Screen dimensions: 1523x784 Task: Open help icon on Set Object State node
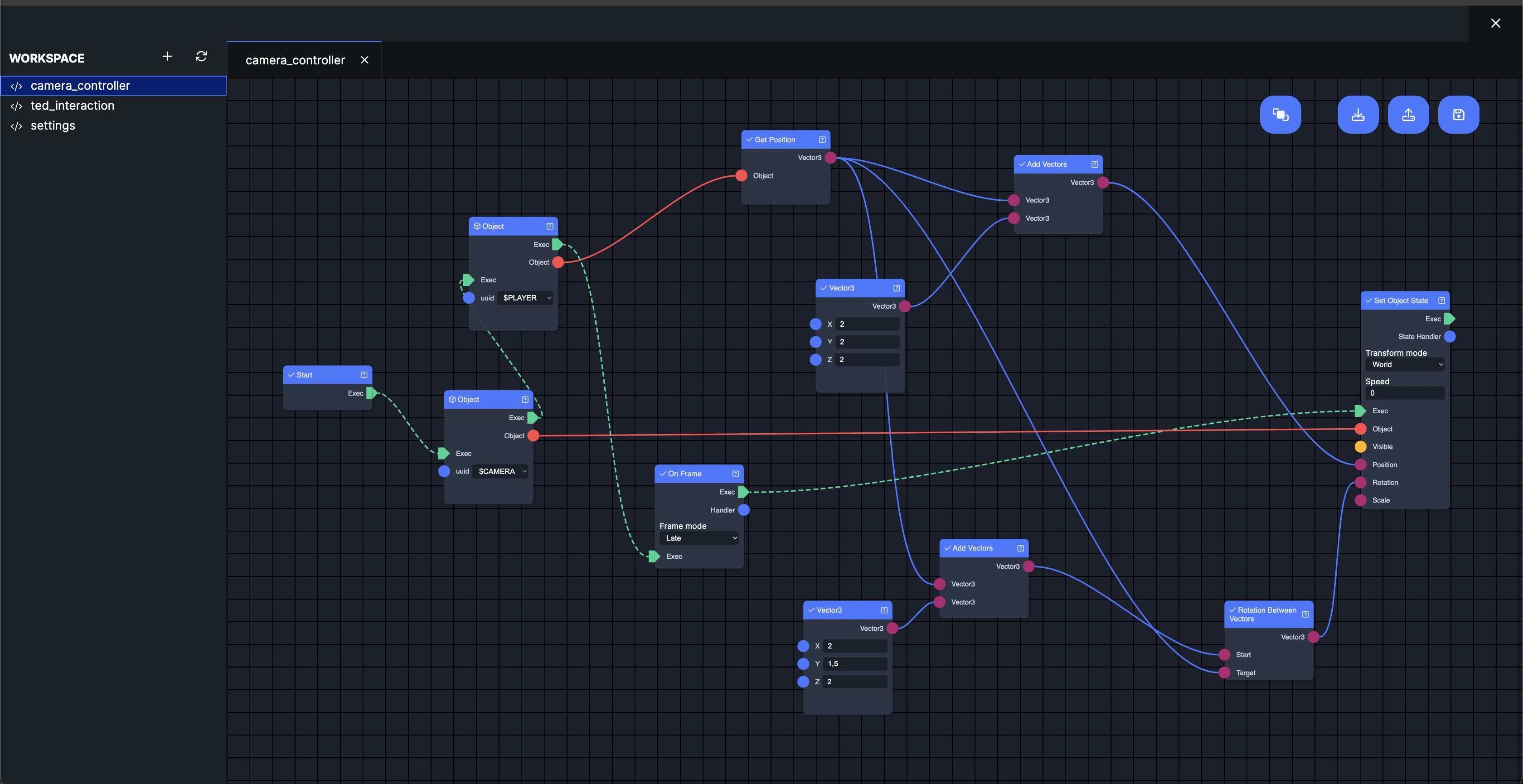[1441, 300]
